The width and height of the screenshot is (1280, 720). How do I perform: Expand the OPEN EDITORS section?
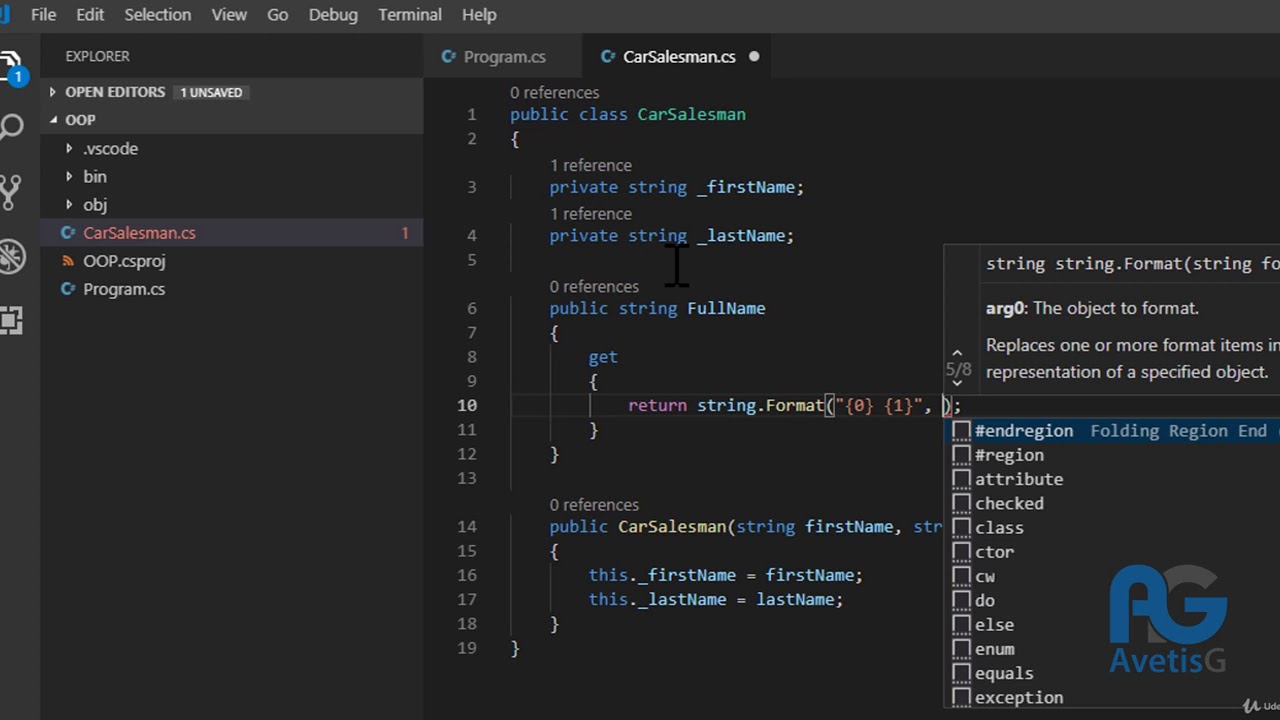pyautogui.click(x=53, y=92)
